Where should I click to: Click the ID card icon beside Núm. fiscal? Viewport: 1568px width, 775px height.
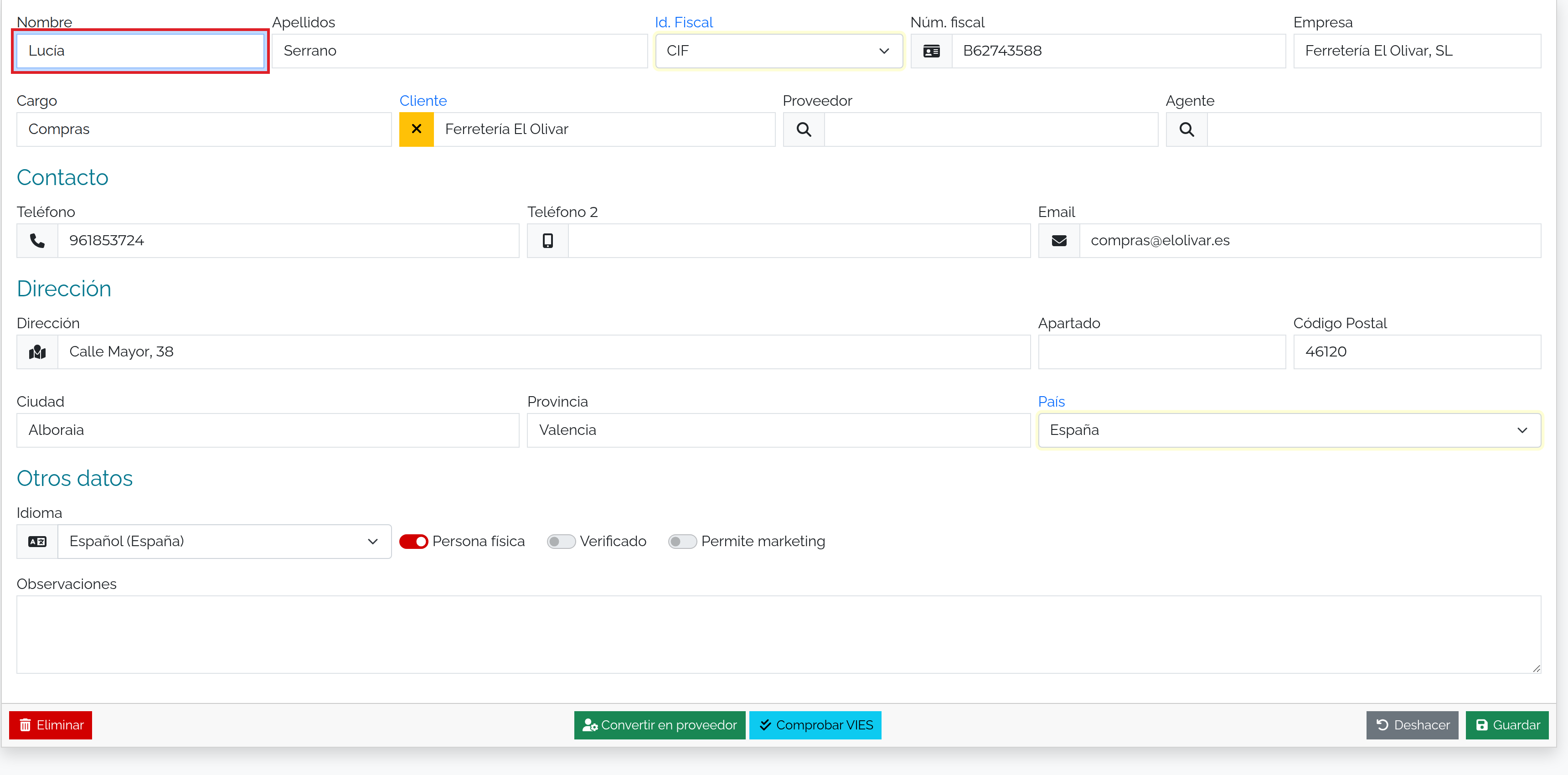(931, 51)
